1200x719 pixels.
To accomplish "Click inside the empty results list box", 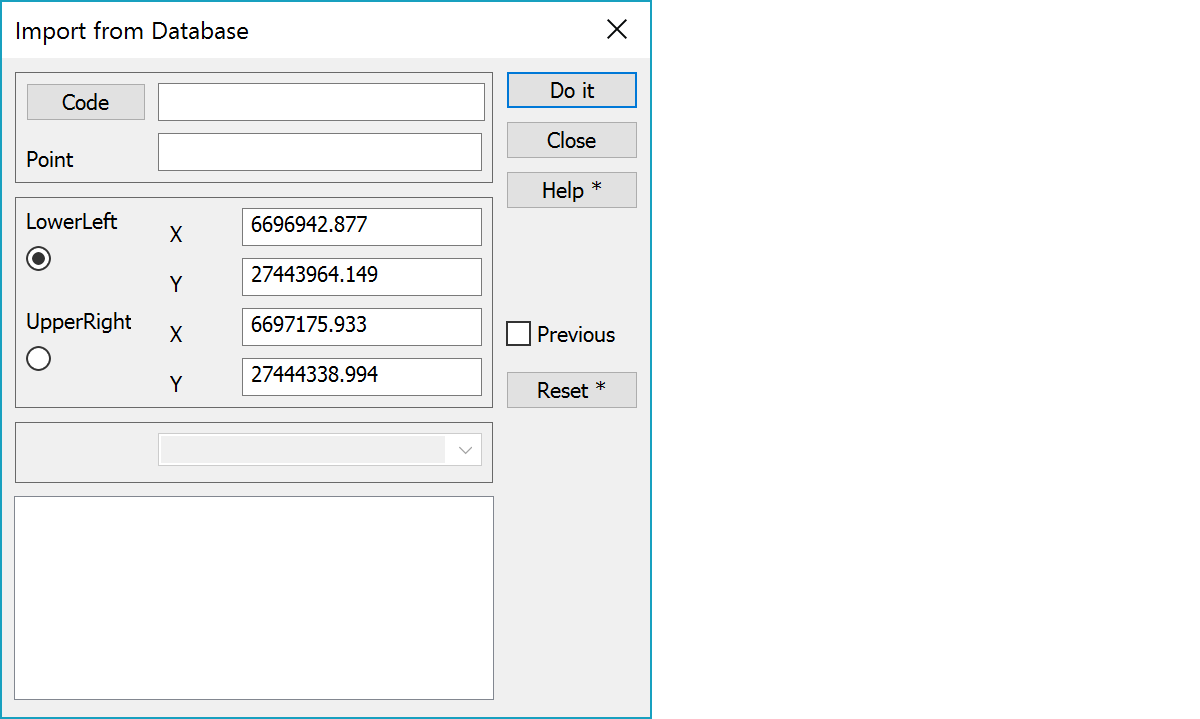I will tap(254, 597).
